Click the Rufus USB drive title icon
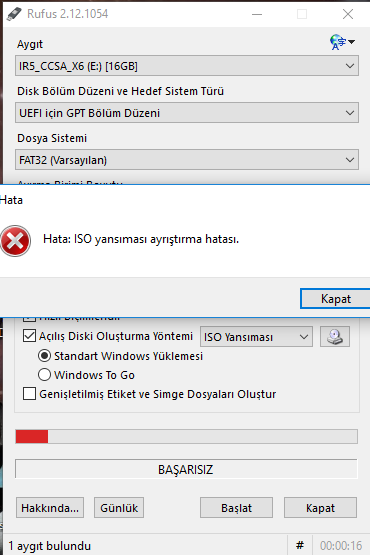Viewport: 370px width, 555px height. pos(14,14)
